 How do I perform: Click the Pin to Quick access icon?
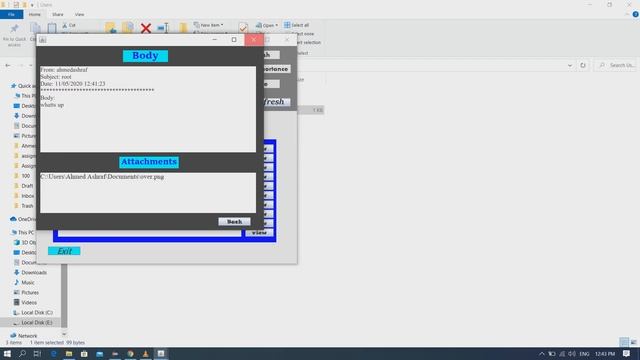coord(14,28)
